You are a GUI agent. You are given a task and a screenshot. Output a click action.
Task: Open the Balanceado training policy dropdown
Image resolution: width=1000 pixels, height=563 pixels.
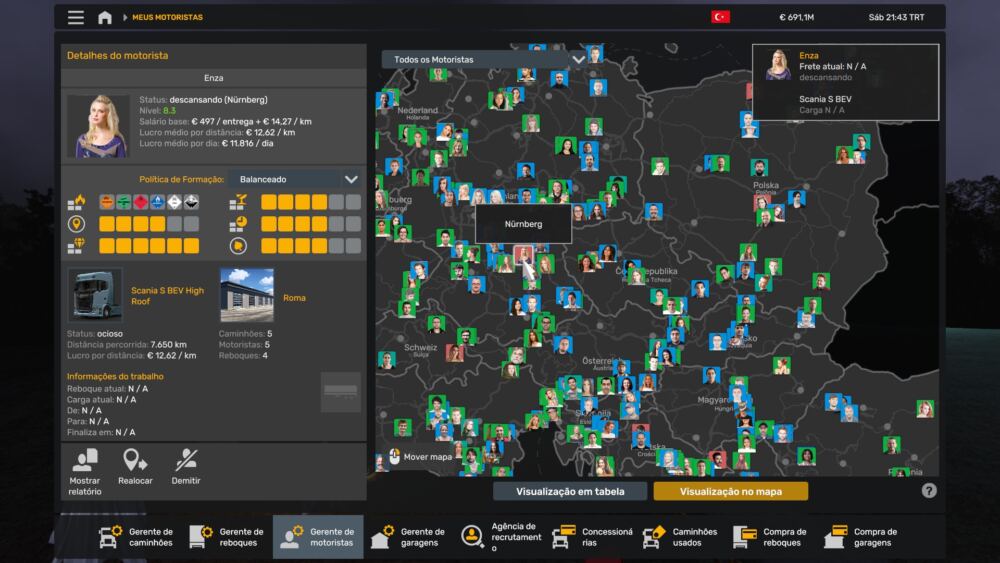click(x=294, y=179)
